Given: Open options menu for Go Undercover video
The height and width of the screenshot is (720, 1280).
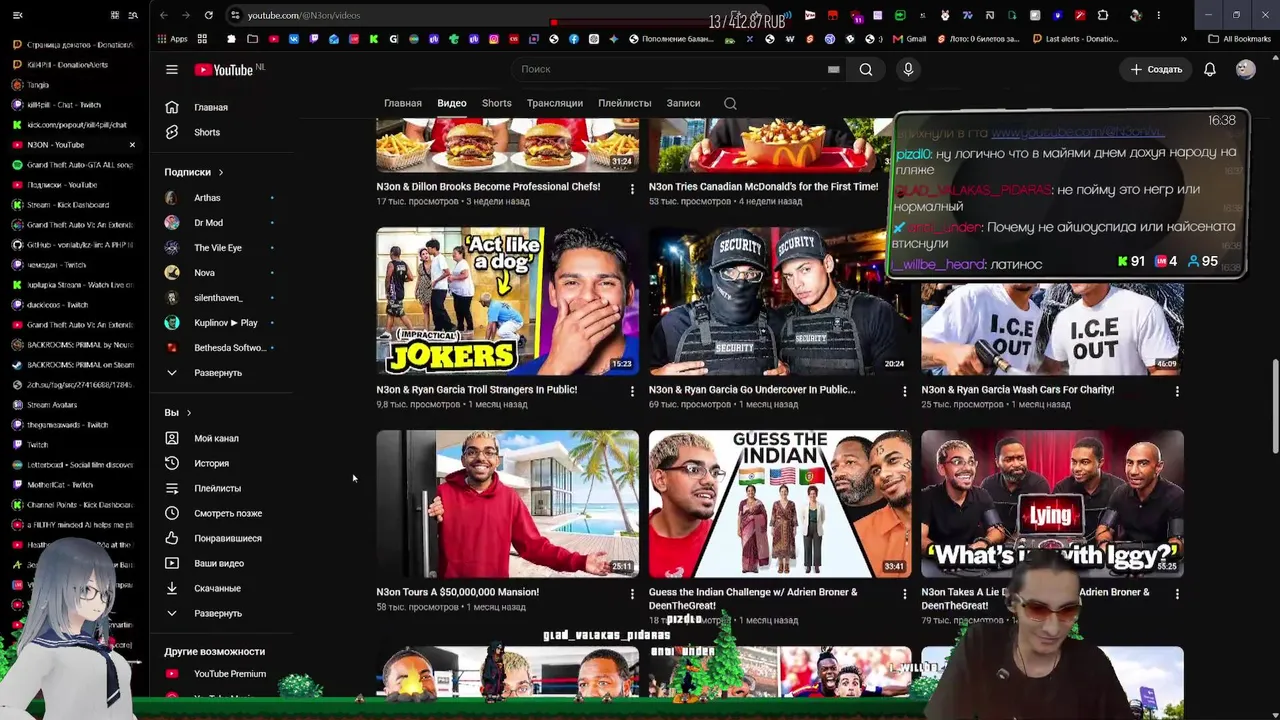Looking at the screenshot, I should coord(904,391).
